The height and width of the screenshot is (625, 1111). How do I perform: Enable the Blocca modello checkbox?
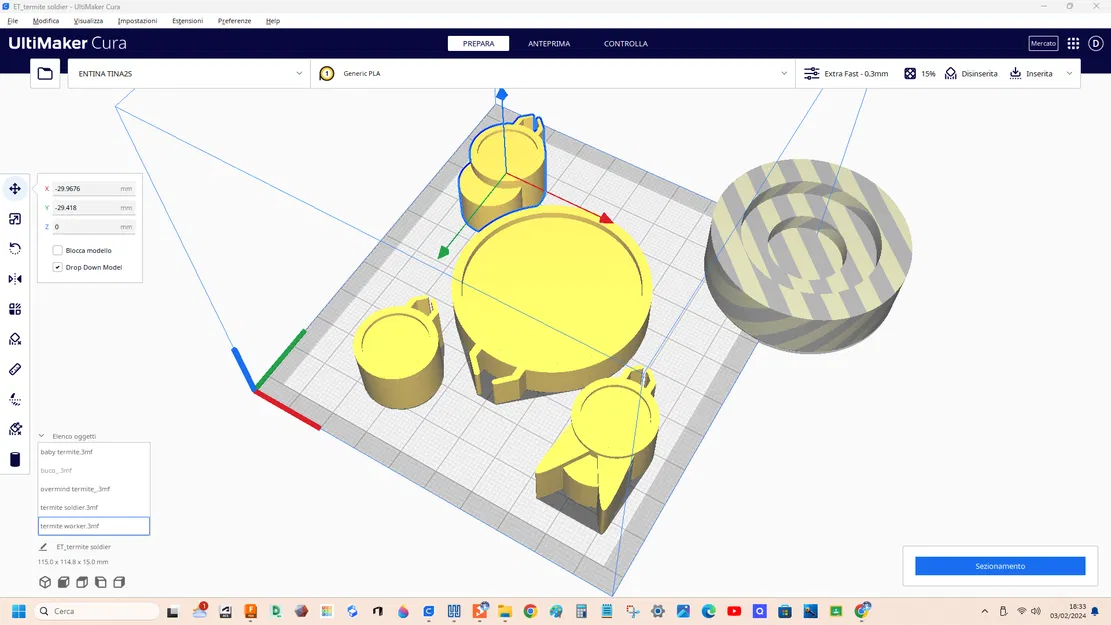57,250
